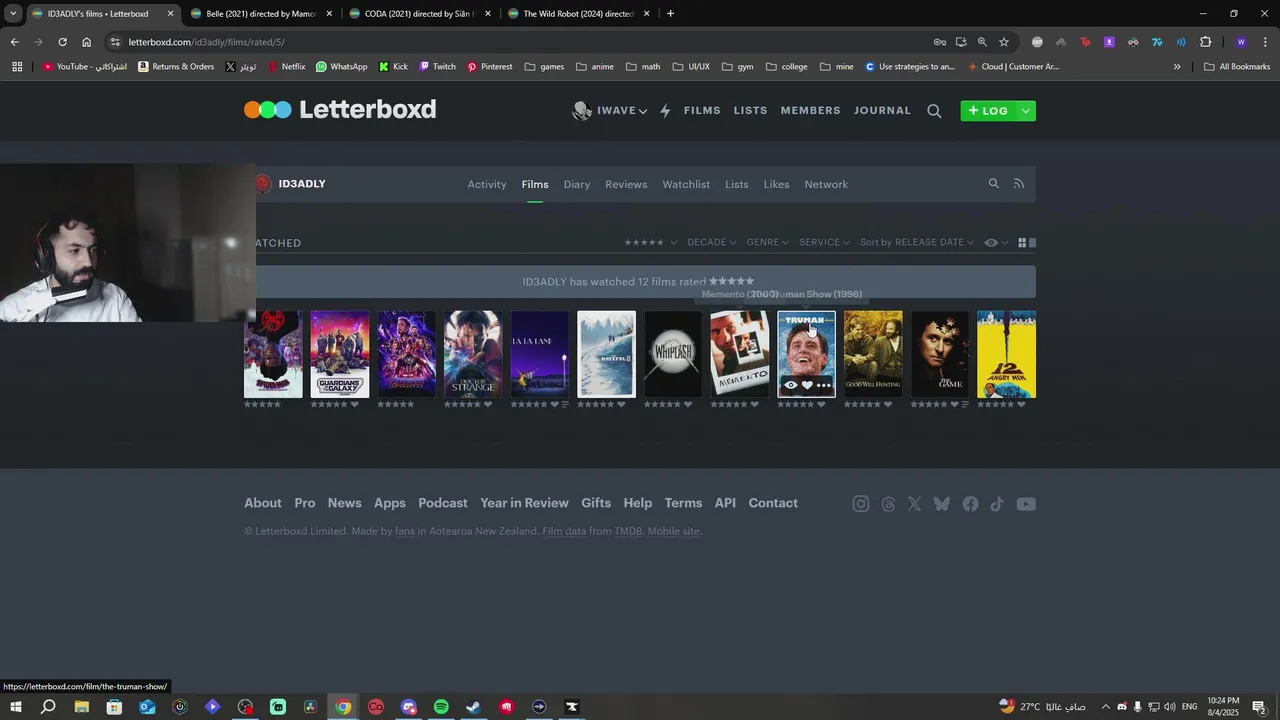Open Letterboxd's Threads page
The height and width of the screenshot is (720, 1280).
click(x=888, y=504)
